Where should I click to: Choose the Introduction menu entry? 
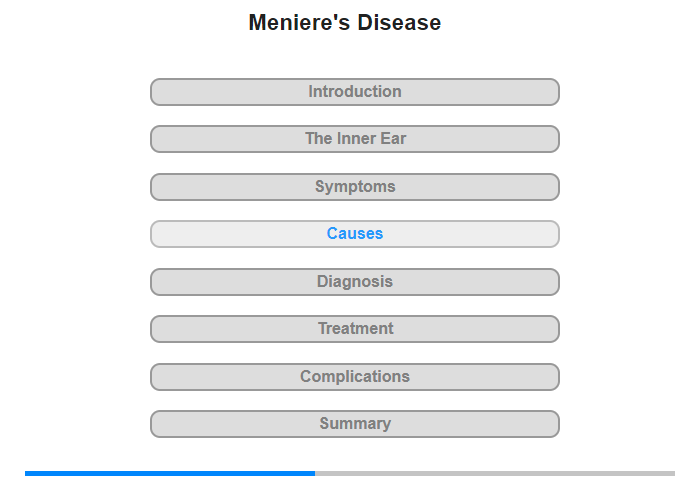pos(355,92)
